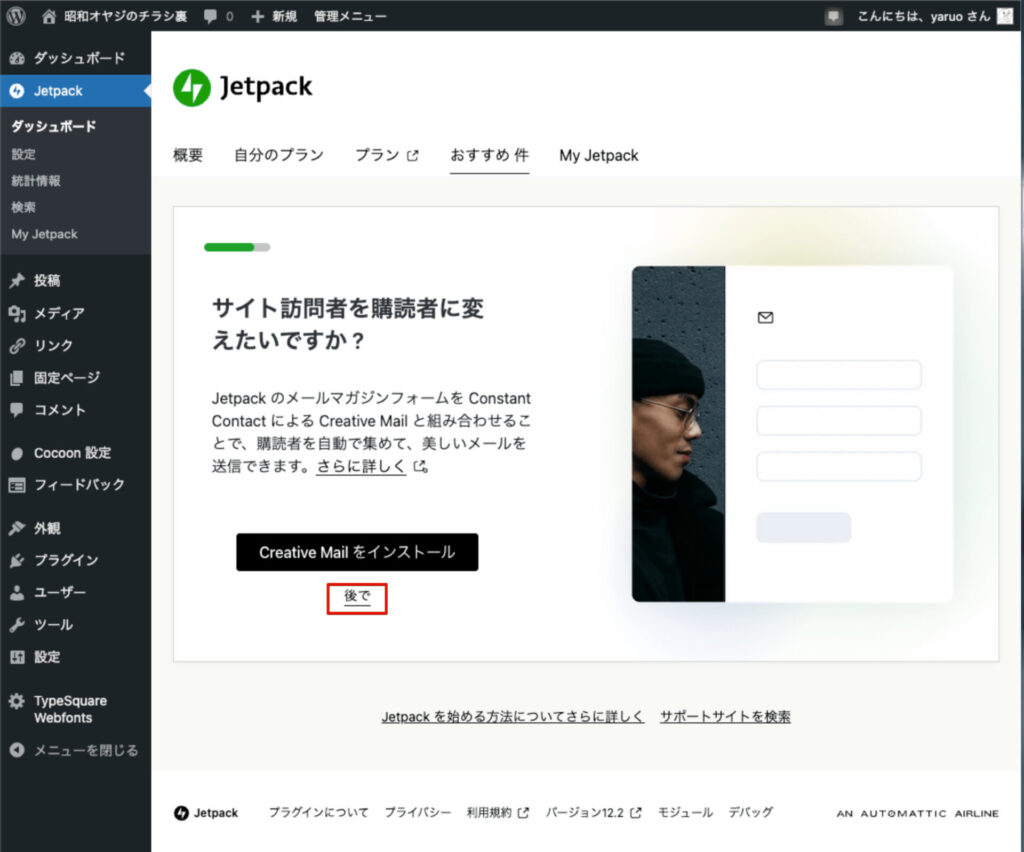Click the paintbrush icon for 外観
This screenshot has width=1024, height=852.
pyautogui.click(x=17, y=528)
